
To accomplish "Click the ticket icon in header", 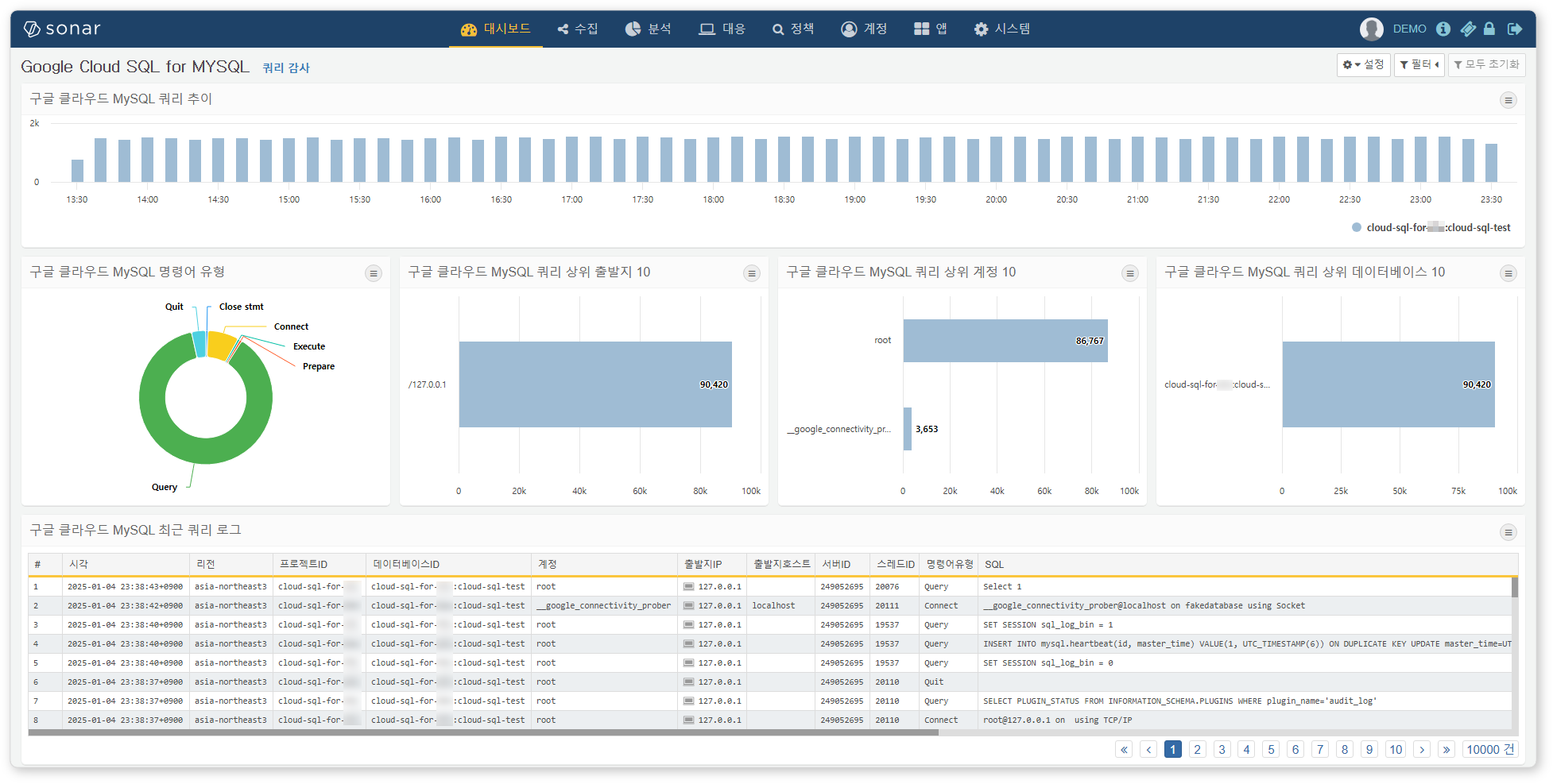I will click(x=1468, y=29).
